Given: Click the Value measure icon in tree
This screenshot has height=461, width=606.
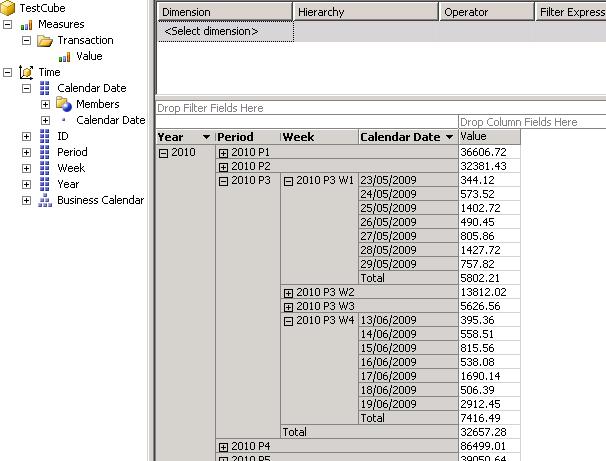Looking at the screenshot, I should click(64, 57).
